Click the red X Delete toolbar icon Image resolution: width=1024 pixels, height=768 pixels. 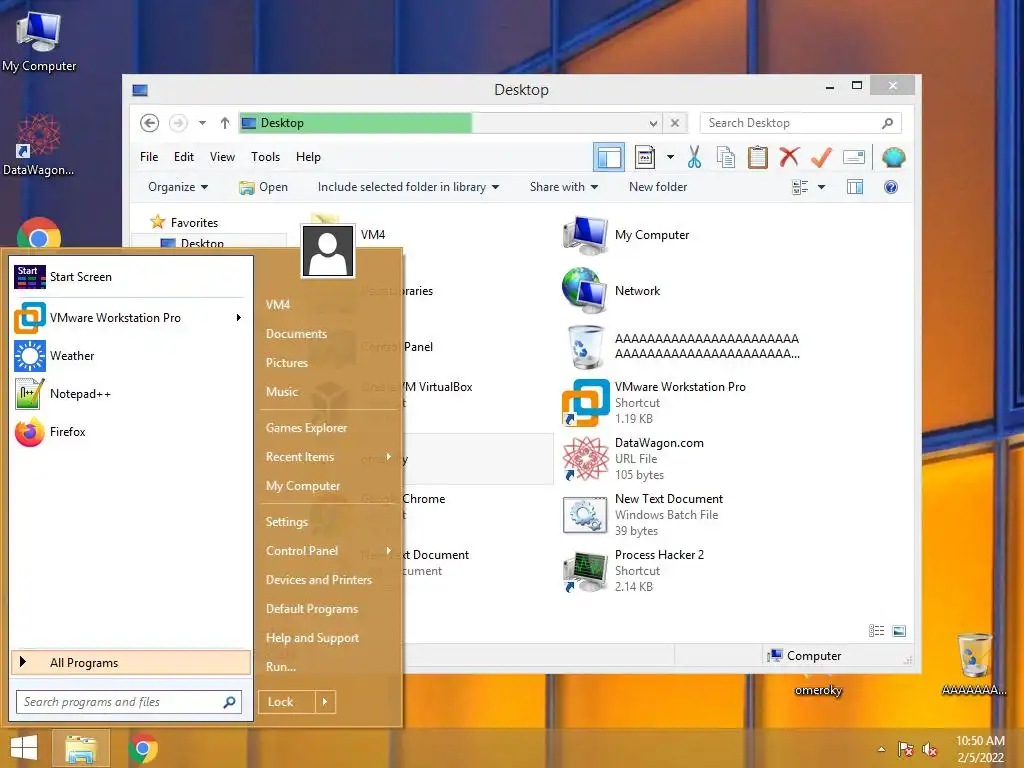coord(789,157)
